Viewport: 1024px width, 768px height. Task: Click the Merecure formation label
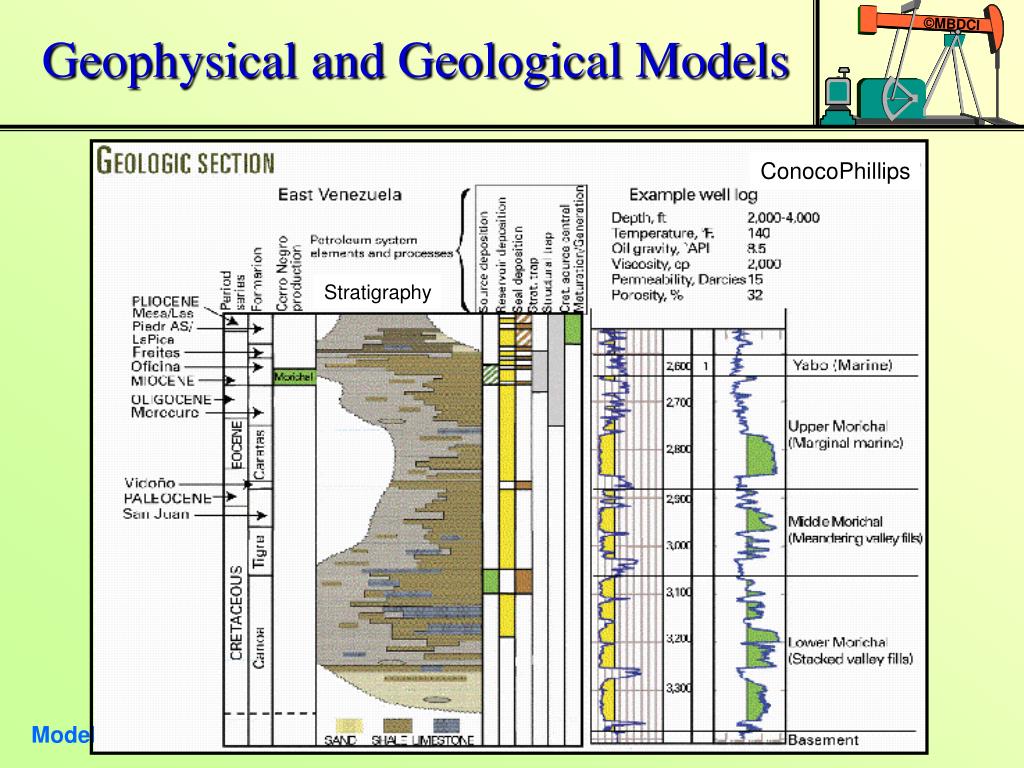click(x=165, y=413)
